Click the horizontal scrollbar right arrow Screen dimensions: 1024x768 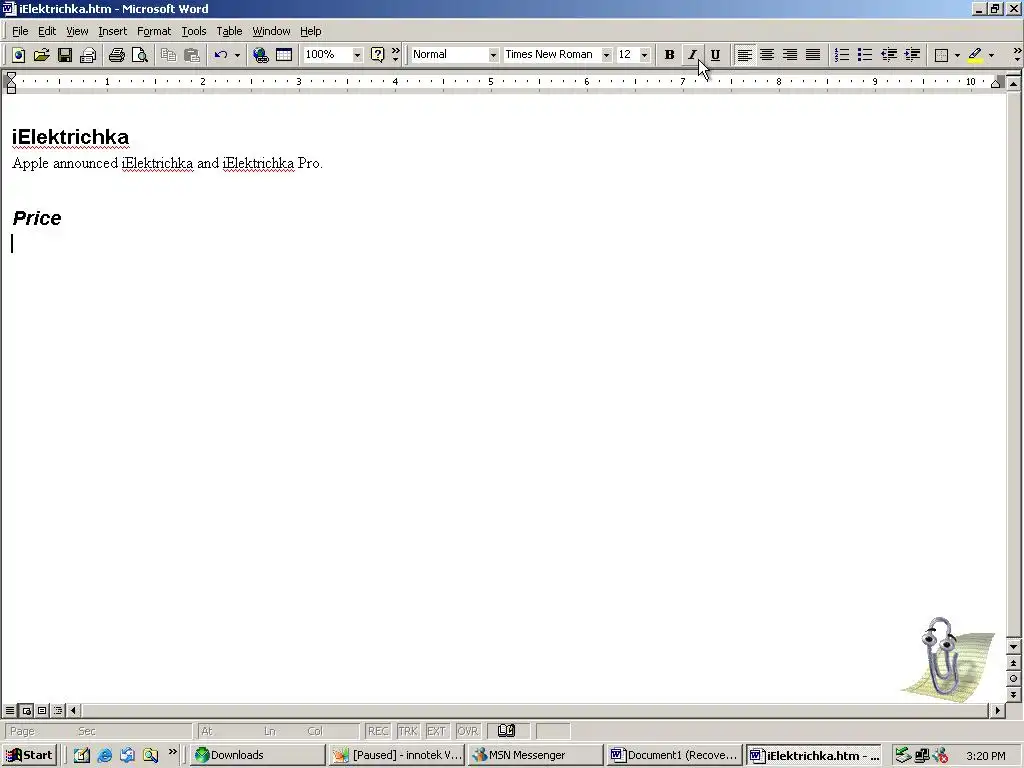[997, 711]
